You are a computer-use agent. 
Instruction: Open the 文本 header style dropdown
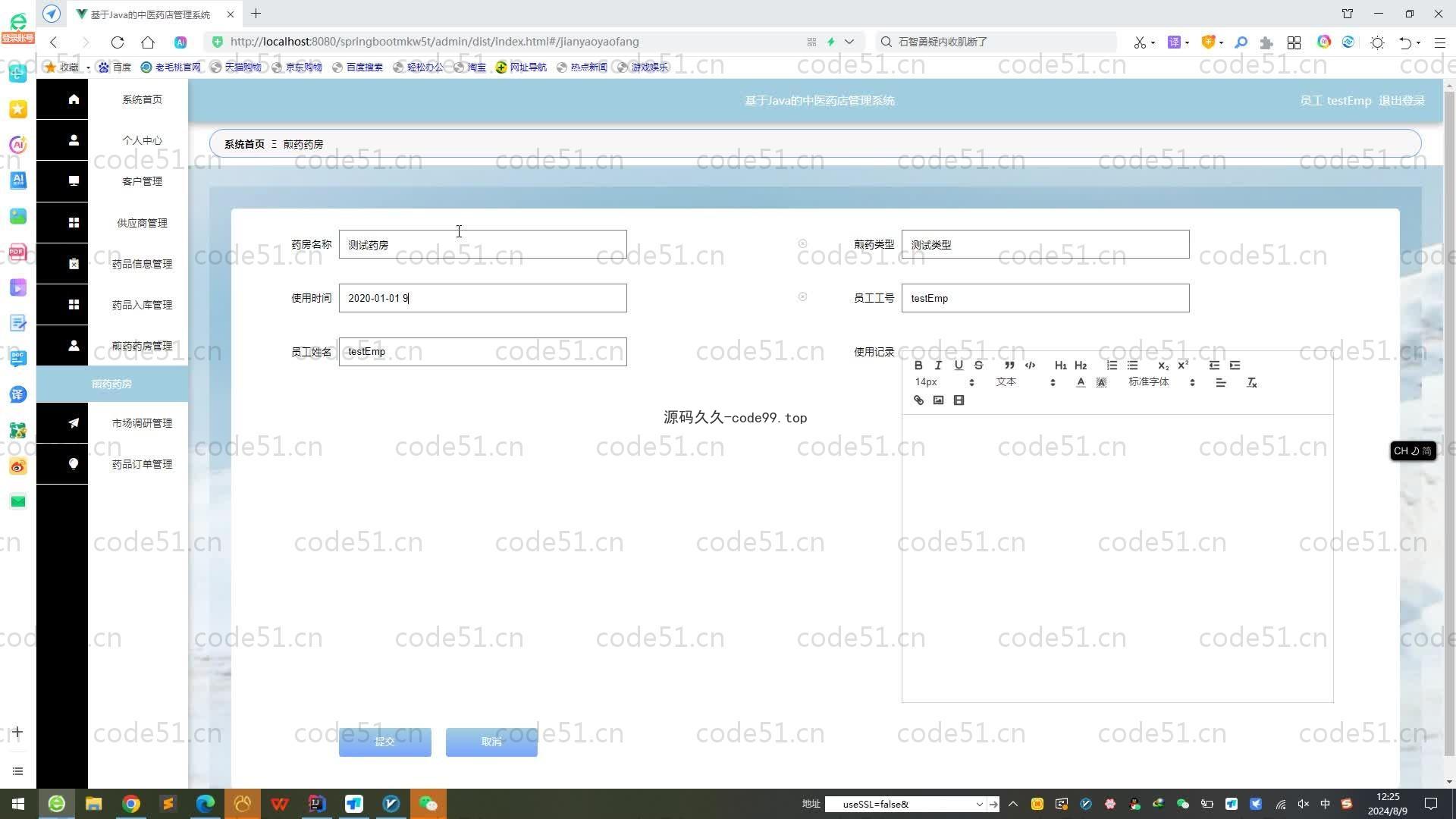1025,382
